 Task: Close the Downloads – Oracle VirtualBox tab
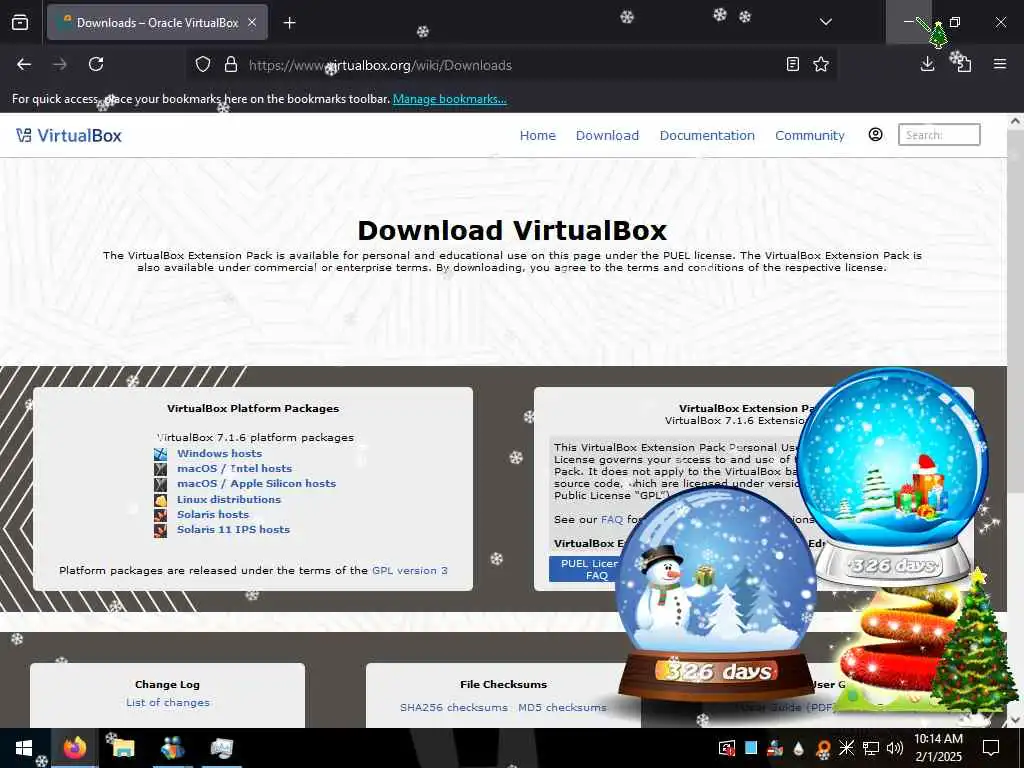point(252,23)
